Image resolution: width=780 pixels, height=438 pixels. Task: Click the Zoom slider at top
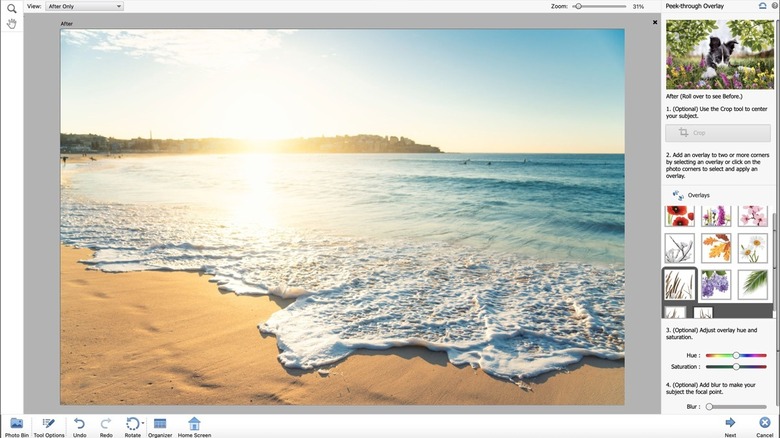(x=600, y=6)
